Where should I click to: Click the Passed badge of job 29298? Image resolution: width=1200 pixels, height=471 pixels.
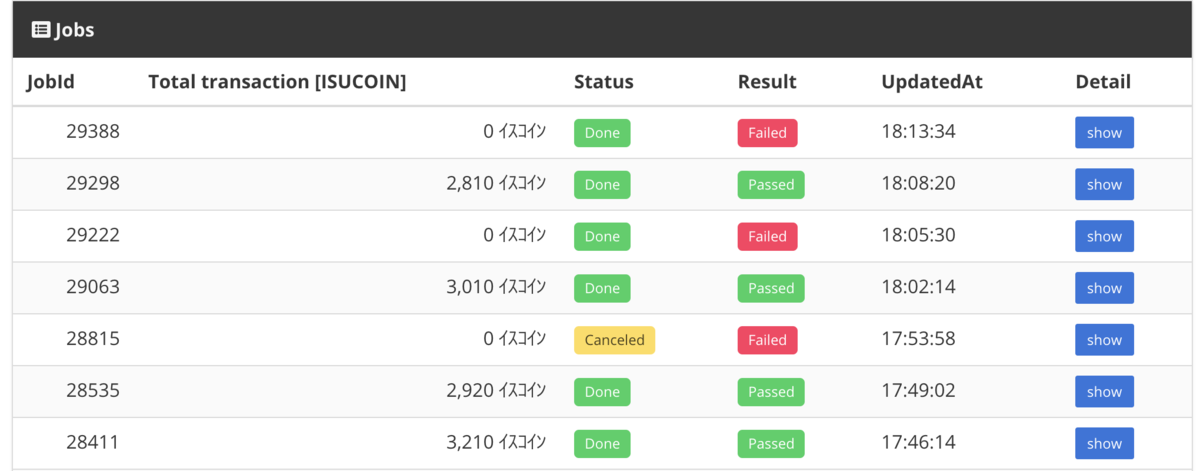[771, 184]
